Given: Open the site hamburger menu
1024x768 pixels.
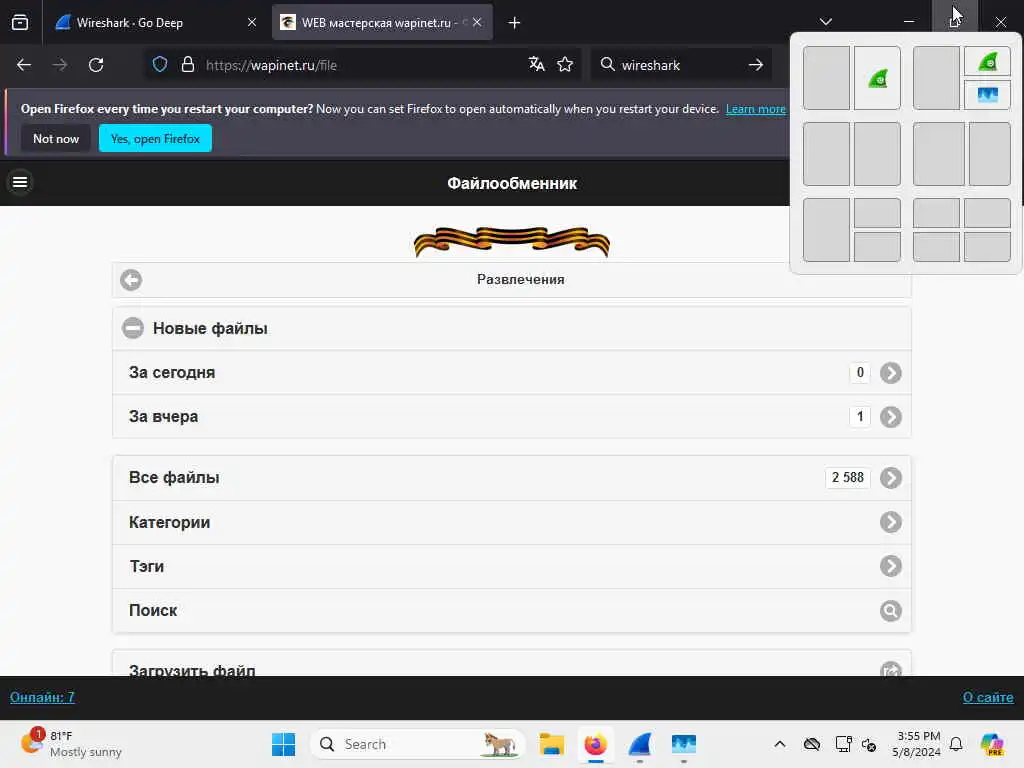Looking at the screenshot, I should point(20,182).
